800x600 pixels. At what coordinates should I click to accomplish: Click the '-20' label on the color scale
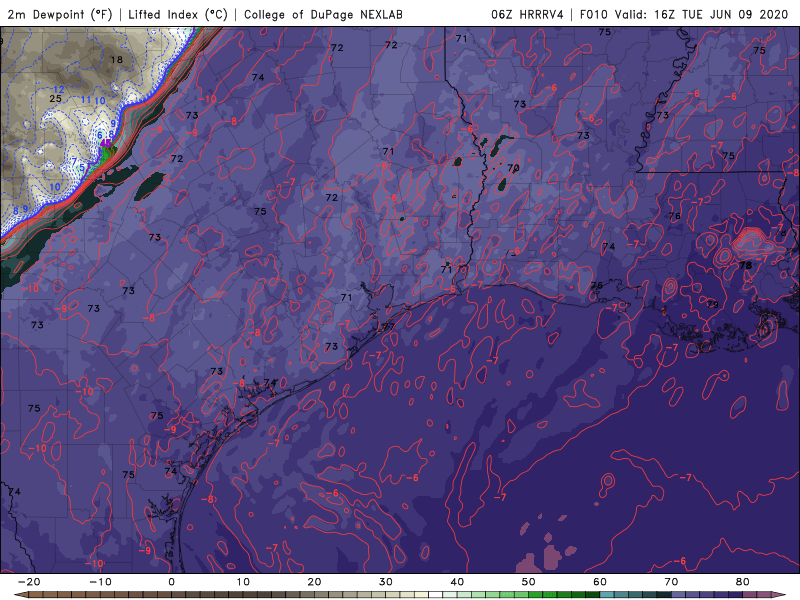(x=29, y=582)
